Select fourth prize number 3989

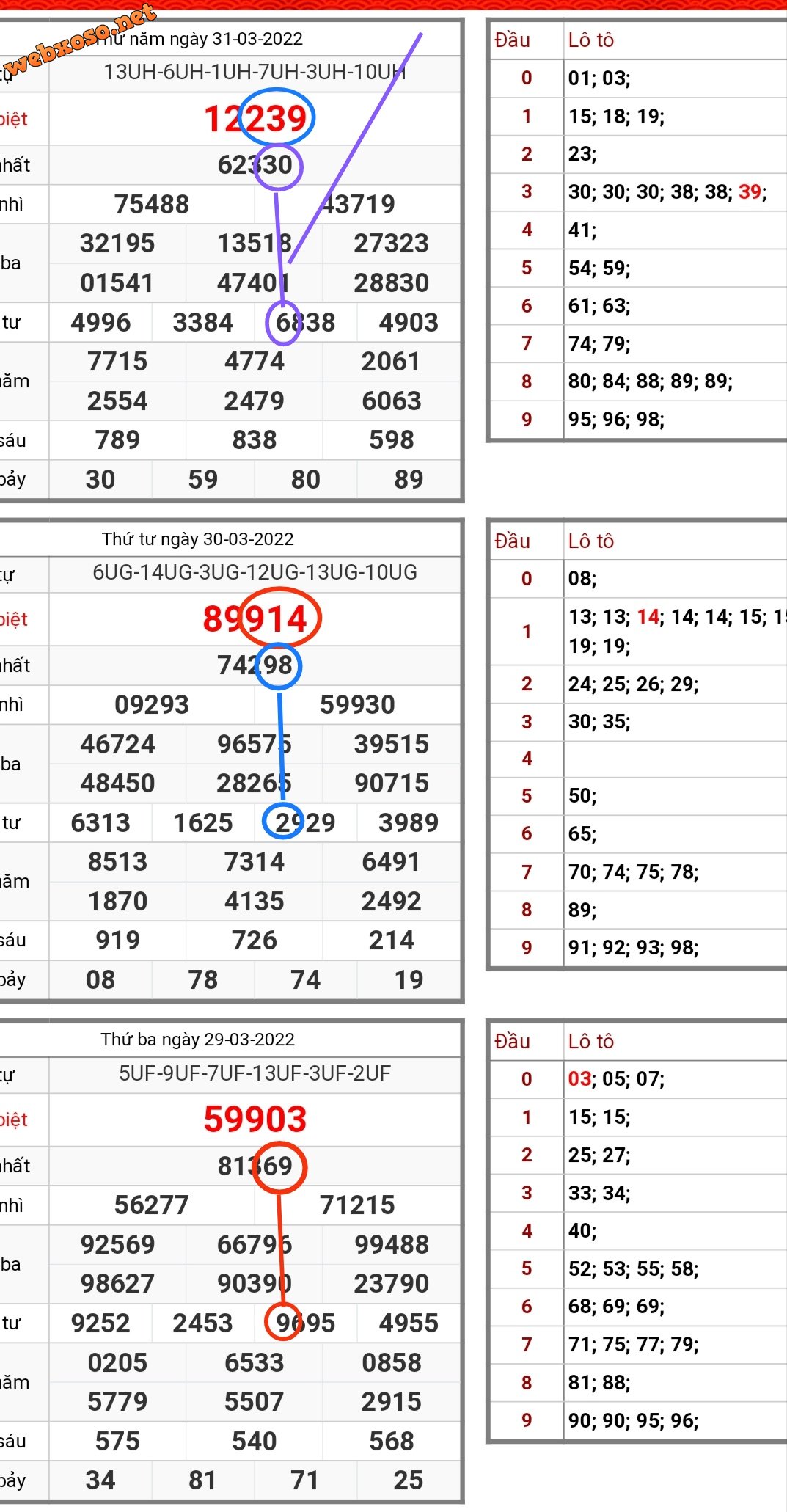point(409,822)
